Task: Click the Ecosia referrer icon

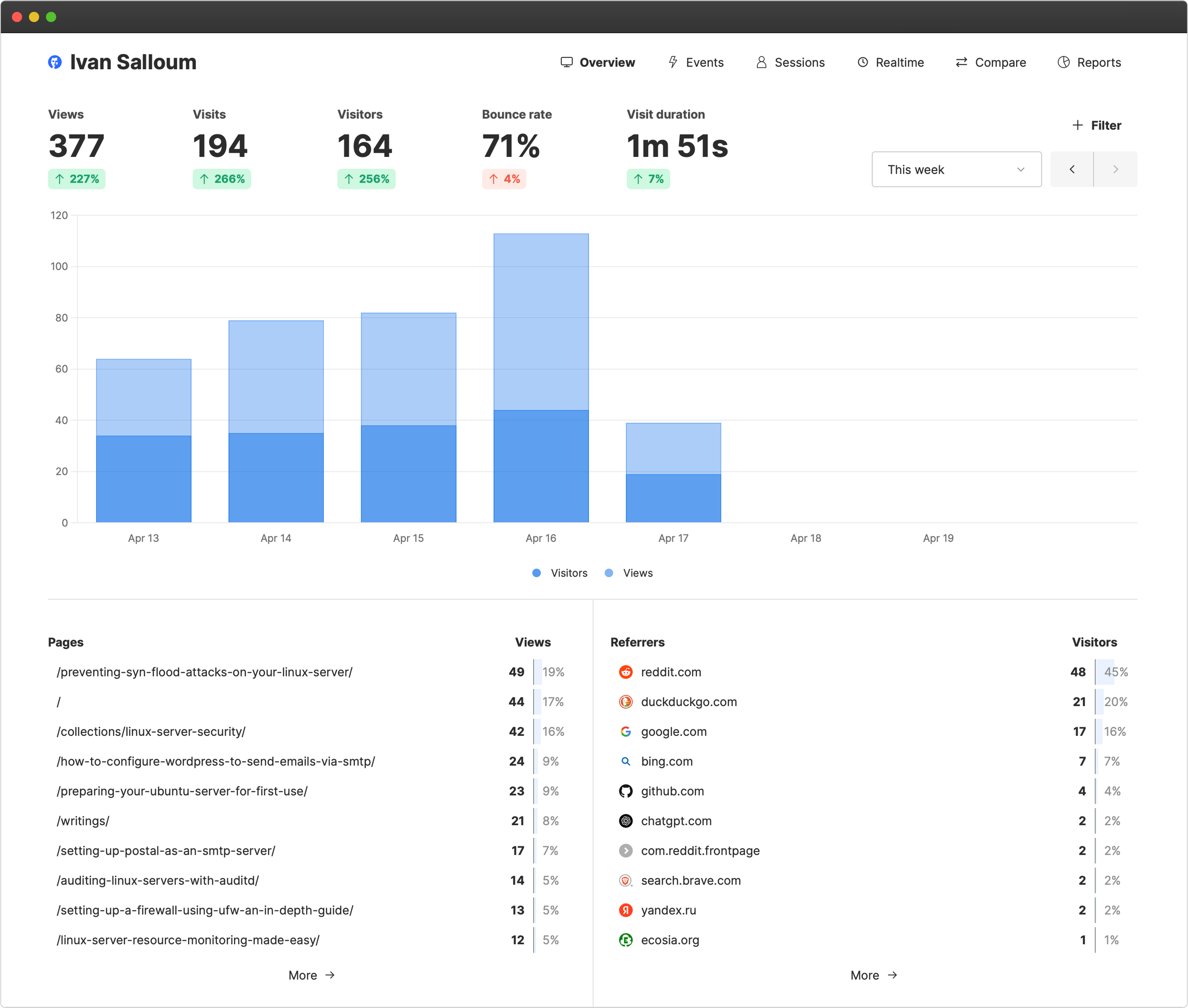Action: 626,939
